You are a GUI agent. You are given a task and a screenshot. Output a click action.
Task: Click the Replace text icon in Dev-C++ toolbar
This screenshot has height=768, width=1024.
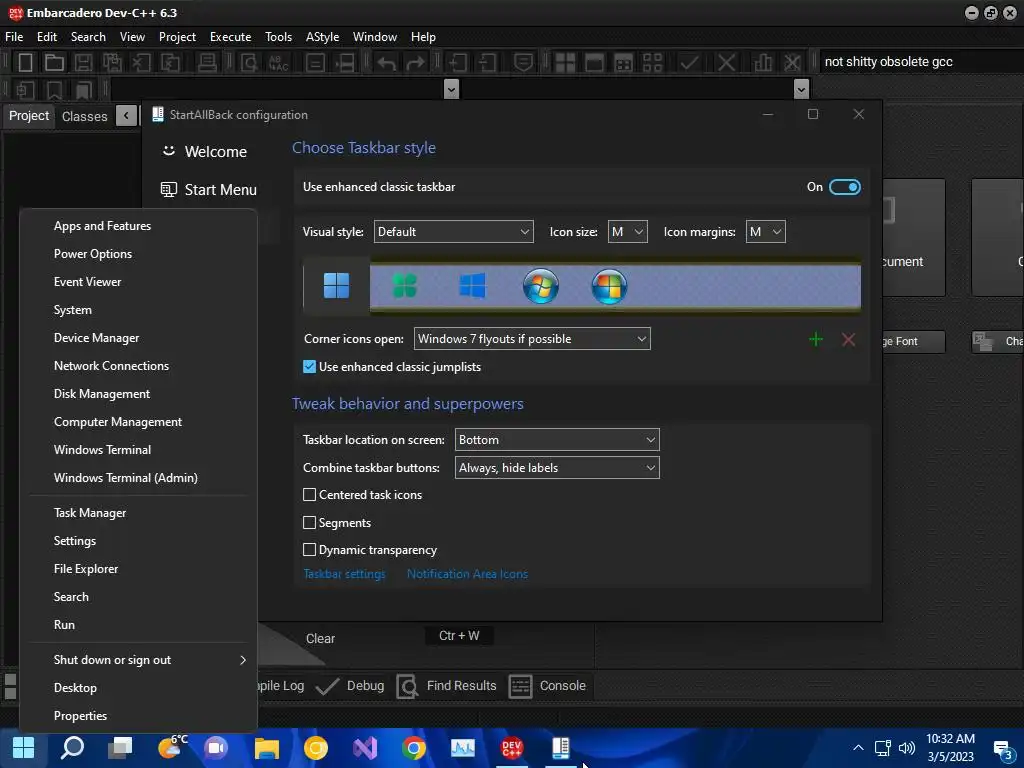point(279,62)
